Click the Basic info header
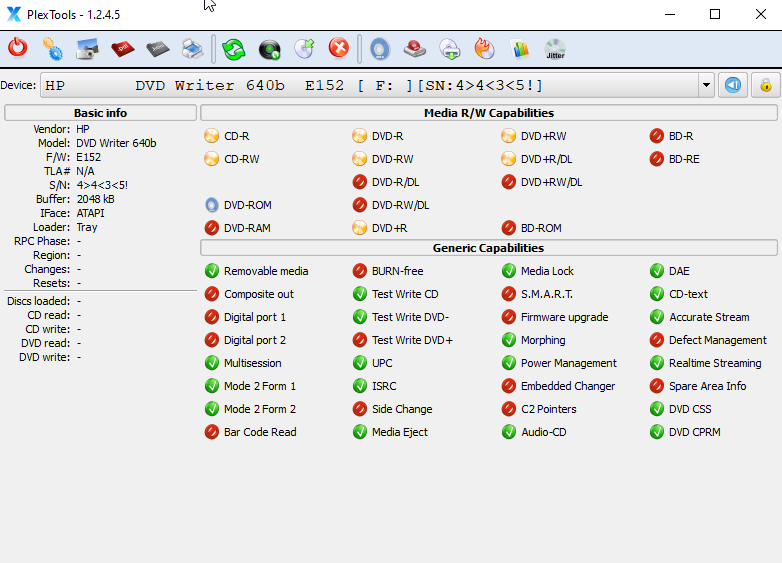This screenshot has width=782, height=563. click(x=100, y=113)
